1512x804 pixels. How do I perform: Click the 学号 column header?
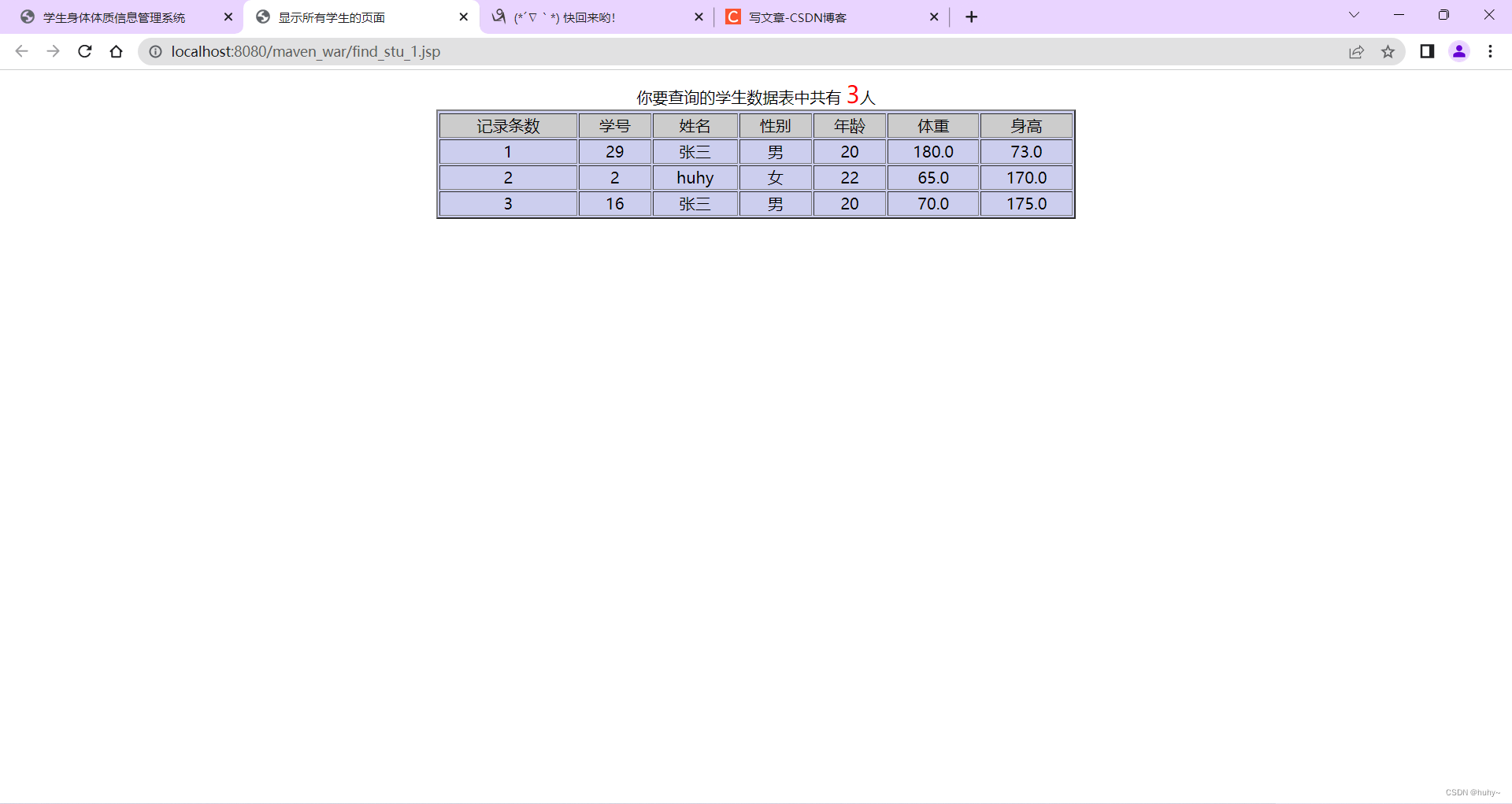pyautogui.click(x=614, y=126)
